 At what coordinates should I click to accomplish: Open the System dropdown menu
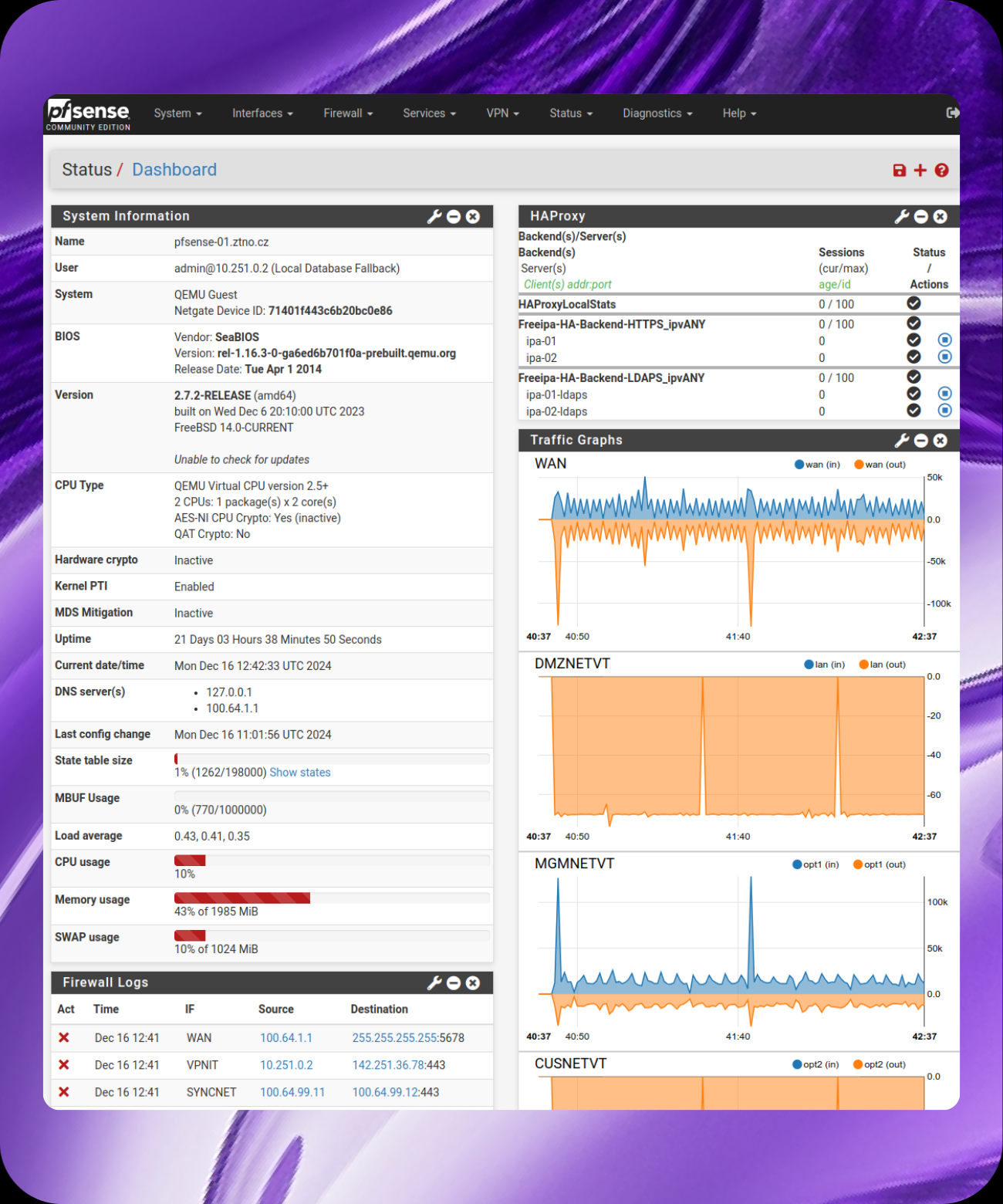(177, 113)
